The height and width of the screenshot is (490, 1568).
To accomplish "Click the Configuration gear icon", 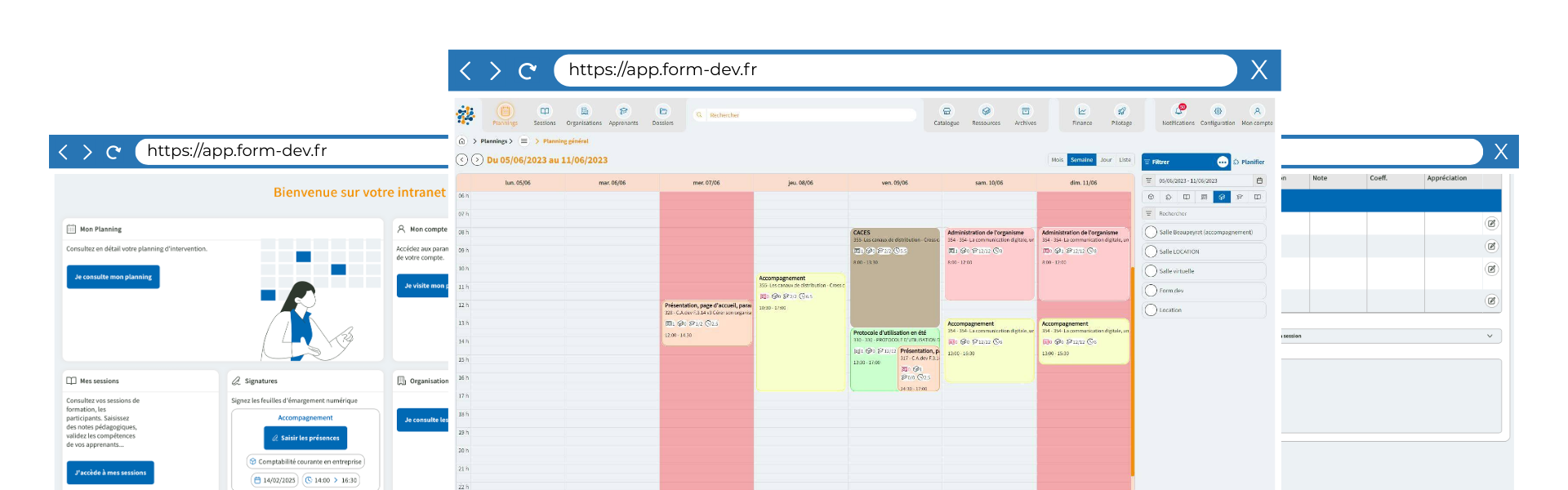I will point(1218,112).
